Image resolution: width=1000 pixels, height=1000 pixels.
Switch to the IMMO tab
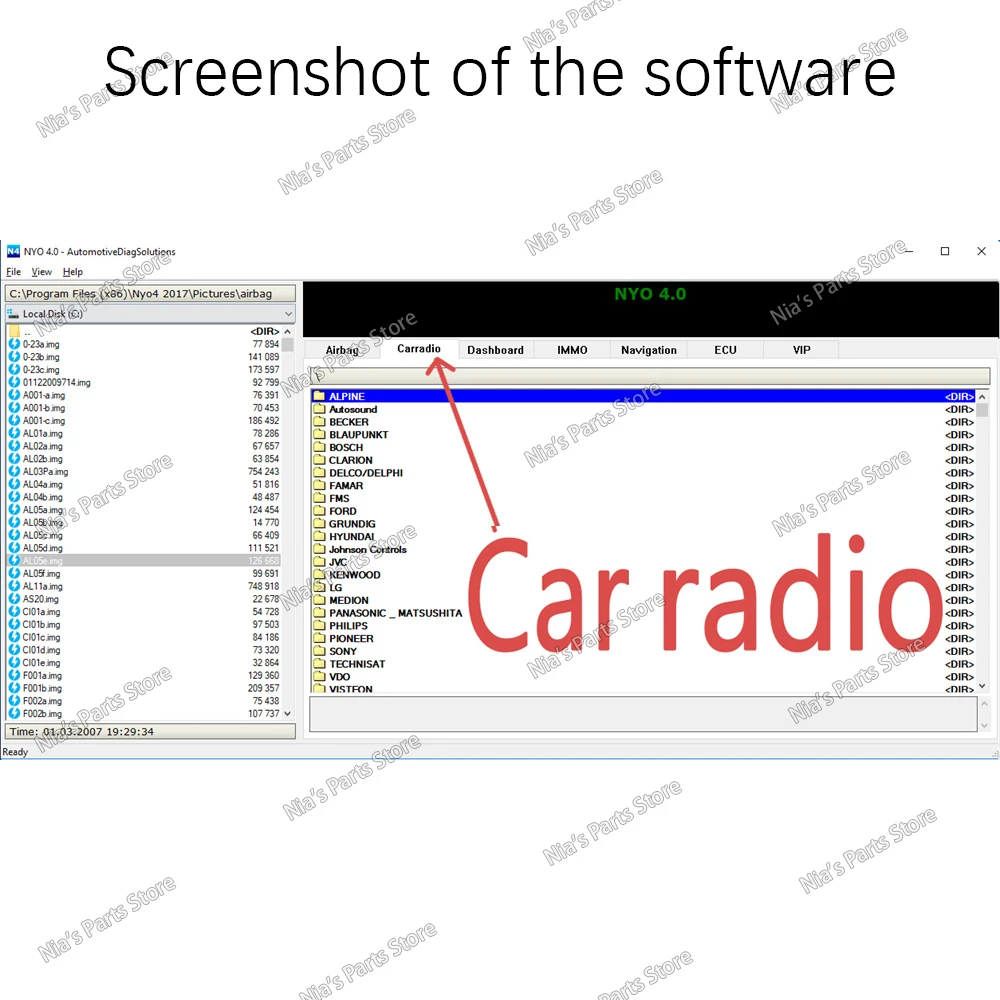572,350
